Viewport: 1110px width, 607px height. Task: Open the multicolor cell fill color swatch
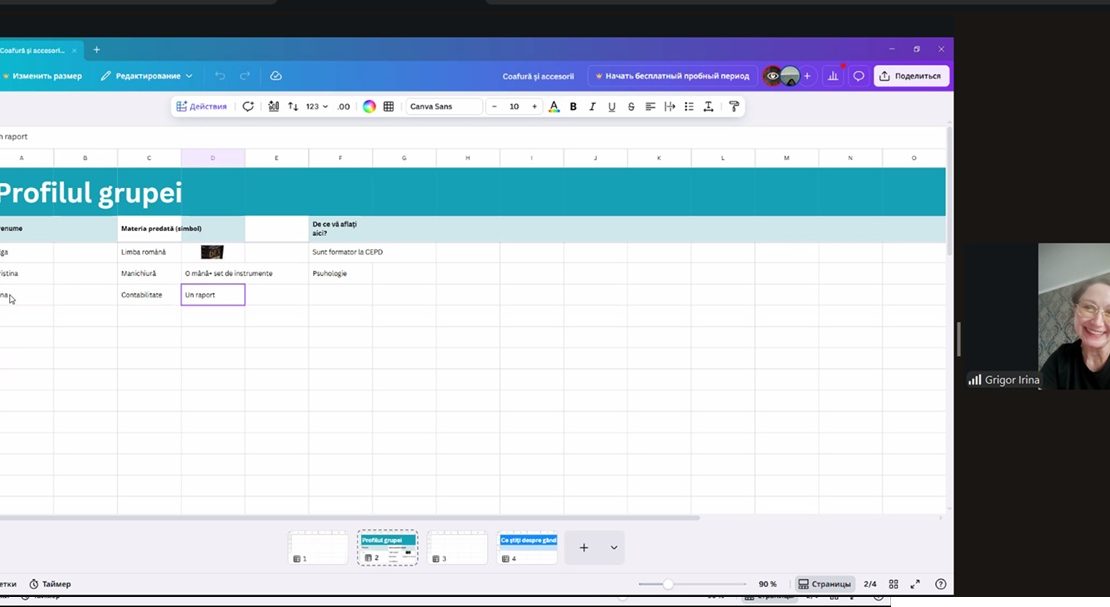coord(369,106)
